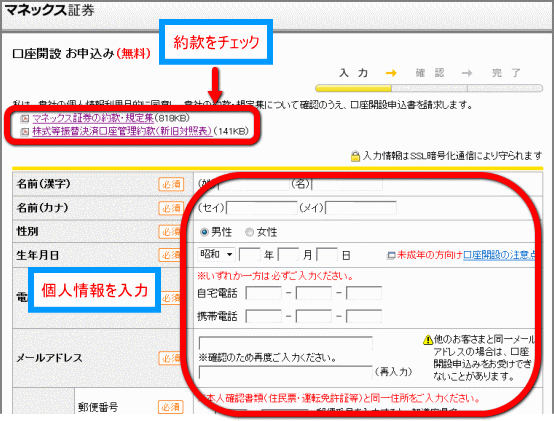
Task: Click the SSL padlock icon
Action: tap(355, 156)
